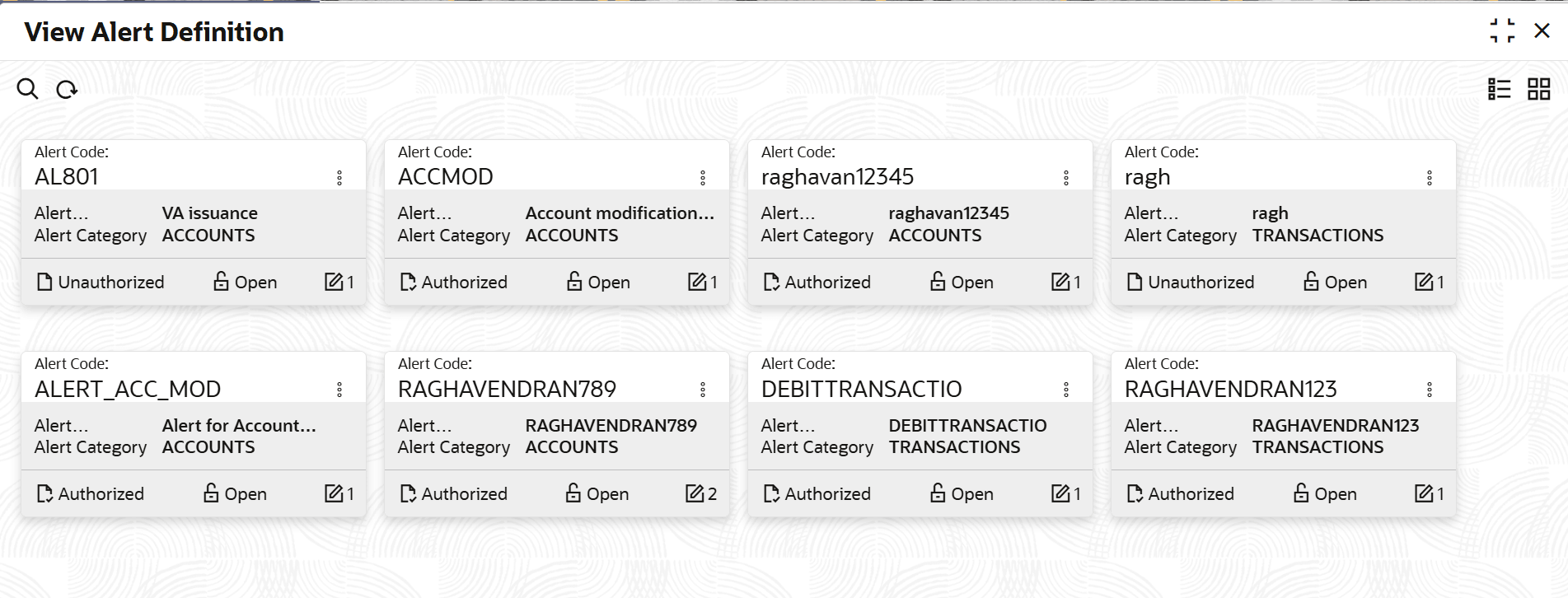Viewport: 1568px width, 598px height.
Task: Click the Unauthorized document icon on AL801
Action: point(44,283)
